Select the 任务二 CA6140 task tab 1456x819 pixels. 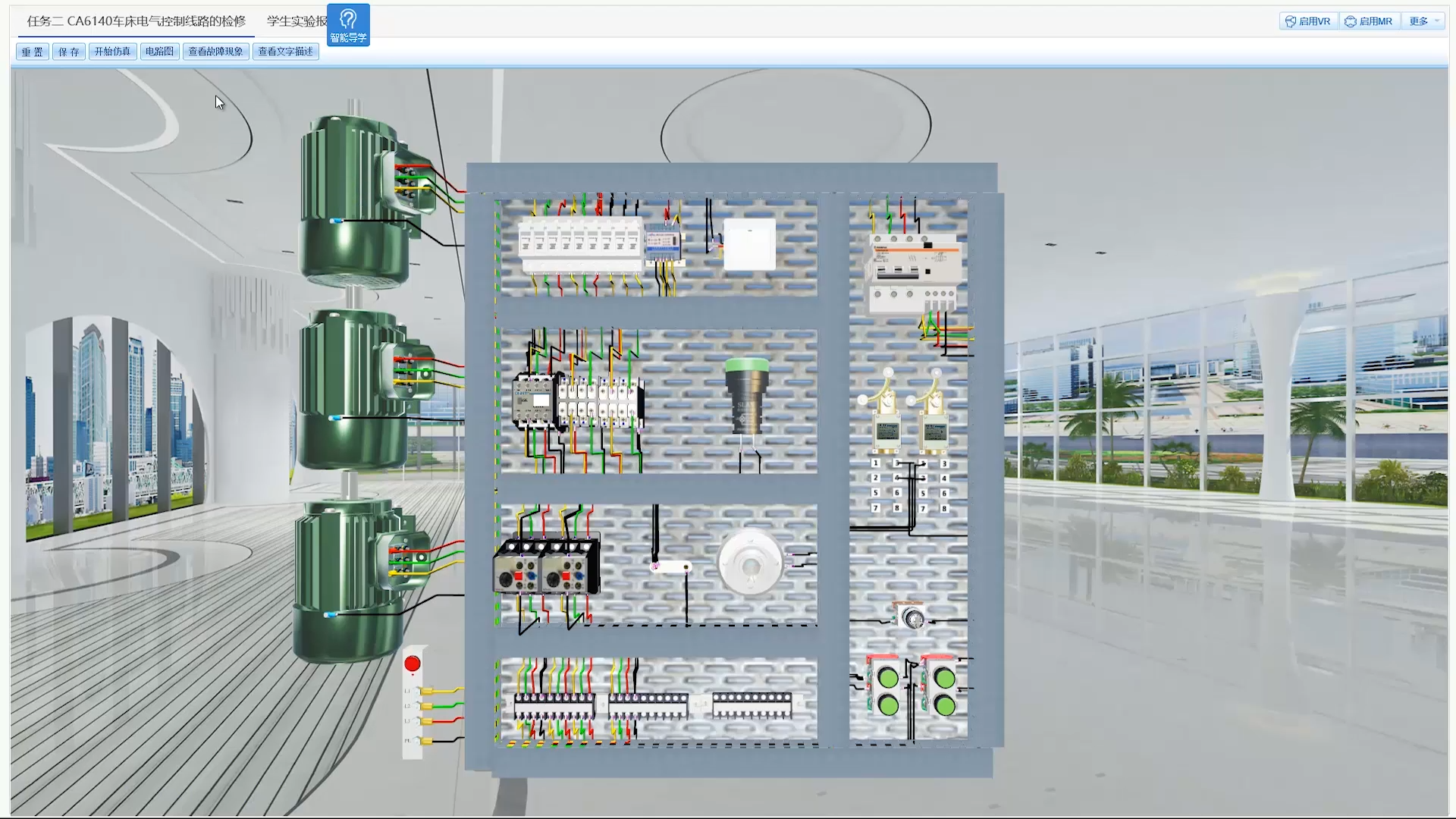pos(136,21)
